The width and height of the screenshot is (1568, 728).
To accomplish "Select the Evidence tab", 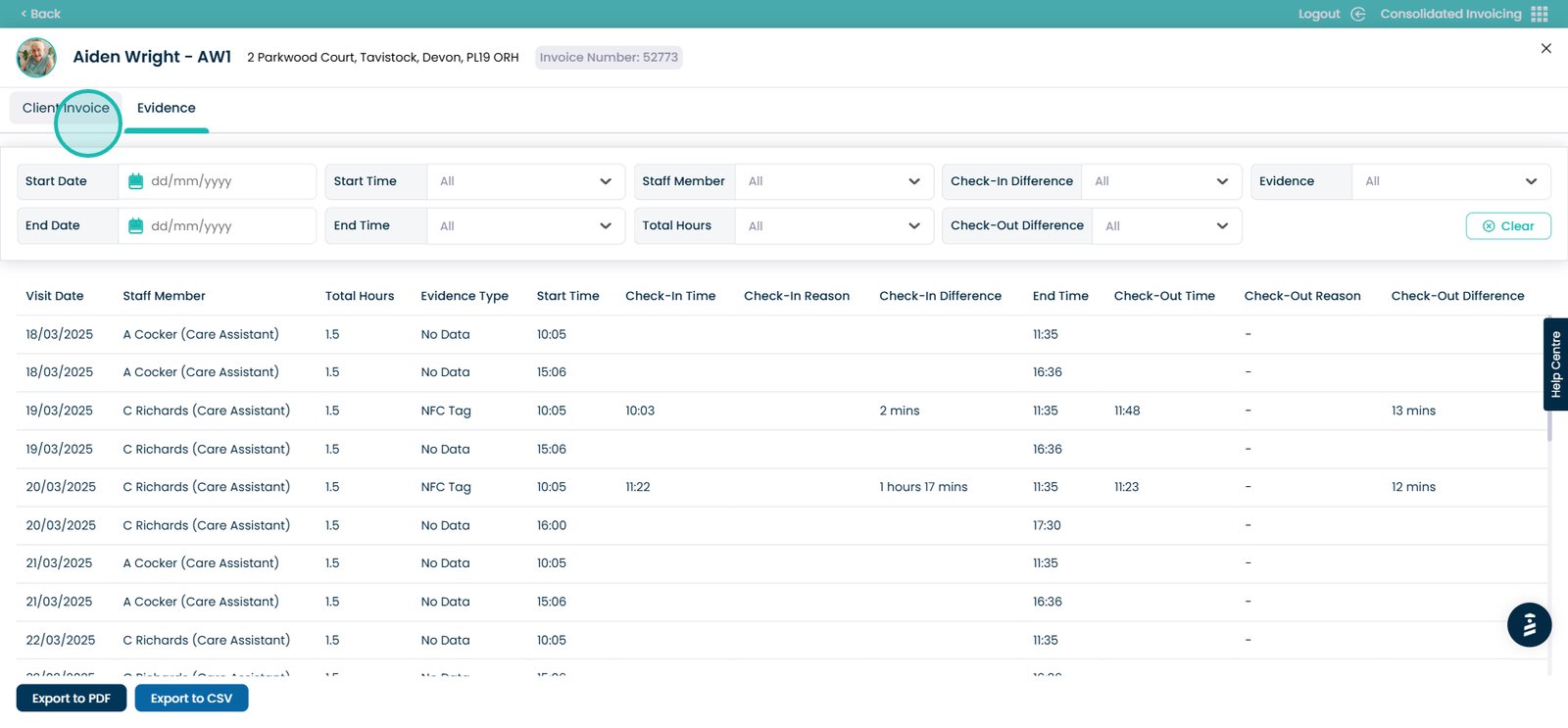I will pyautogui.click(x=167, y=108).
